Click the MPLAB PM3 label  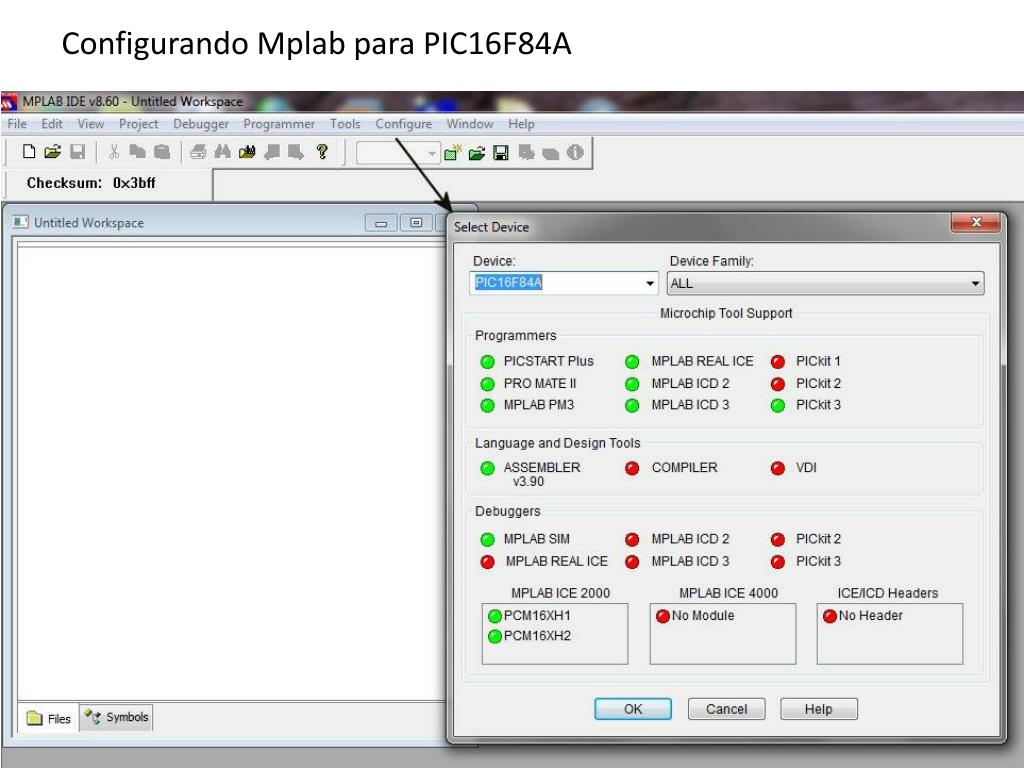coord(538,406)
